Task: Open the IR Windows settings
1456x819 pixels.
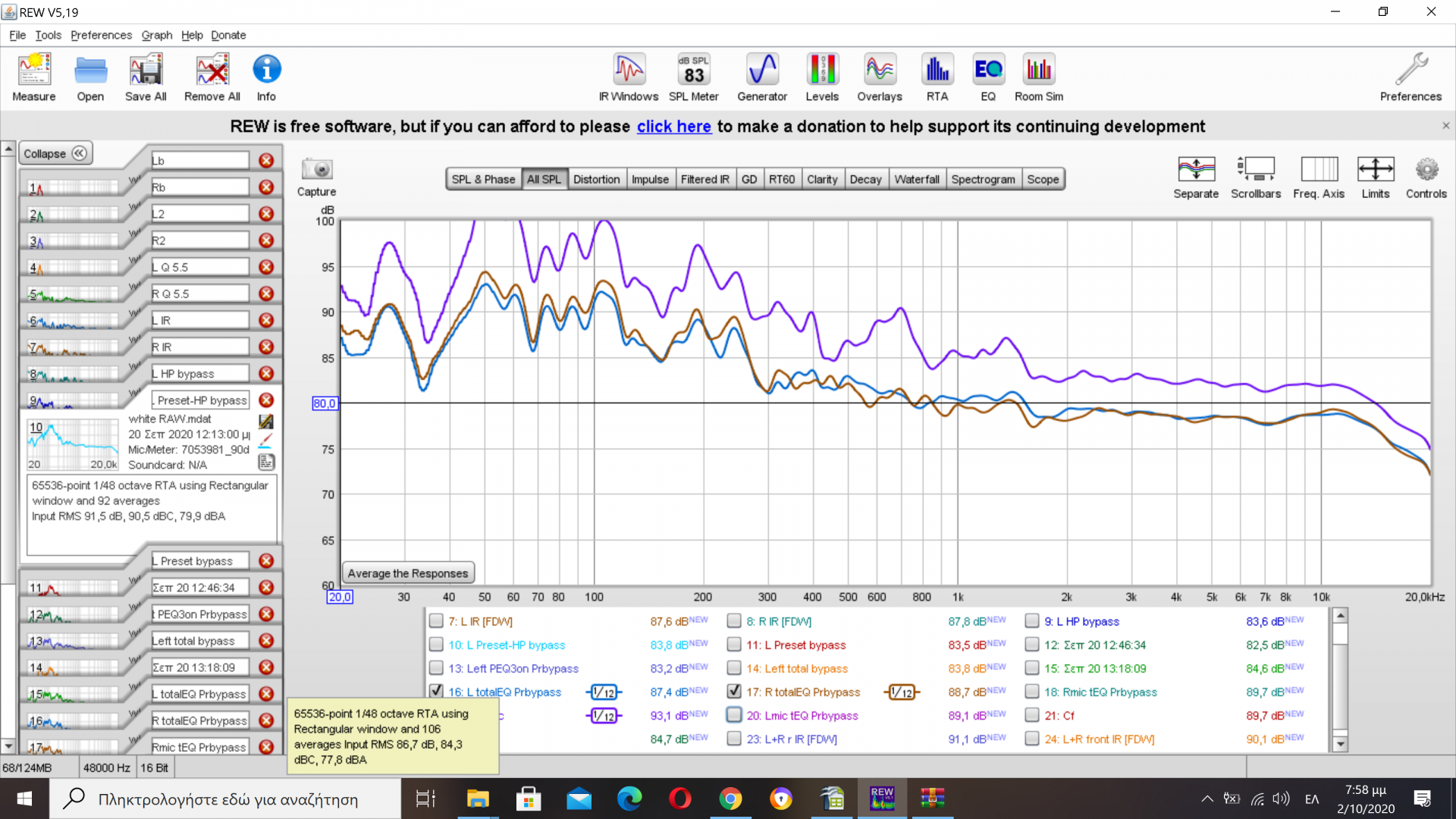Action: (x=629, y=77)
